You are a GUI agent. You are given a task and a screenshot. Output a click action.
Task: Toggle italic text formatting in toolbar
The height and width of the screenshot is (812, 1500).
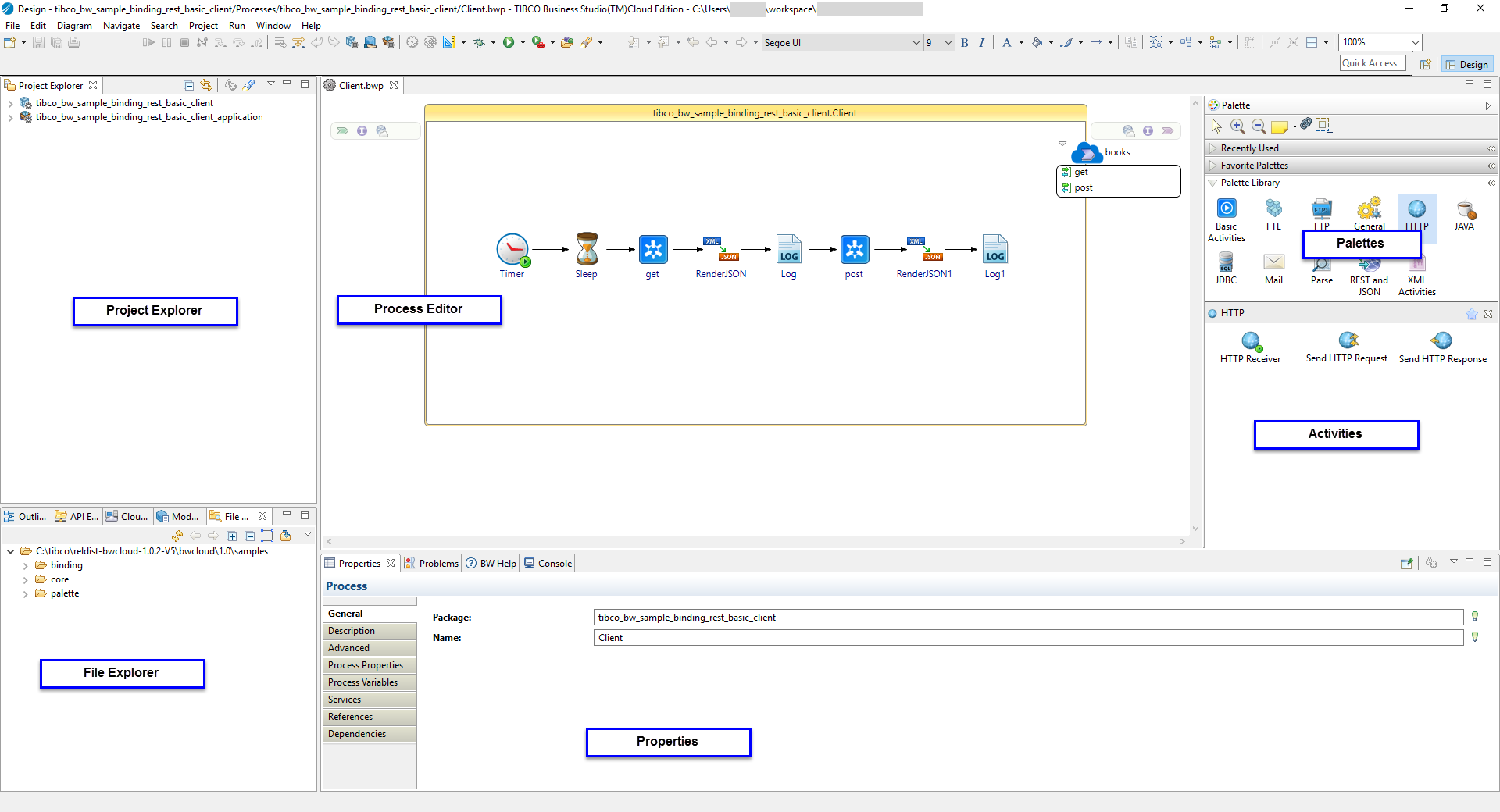coord(982,43)
